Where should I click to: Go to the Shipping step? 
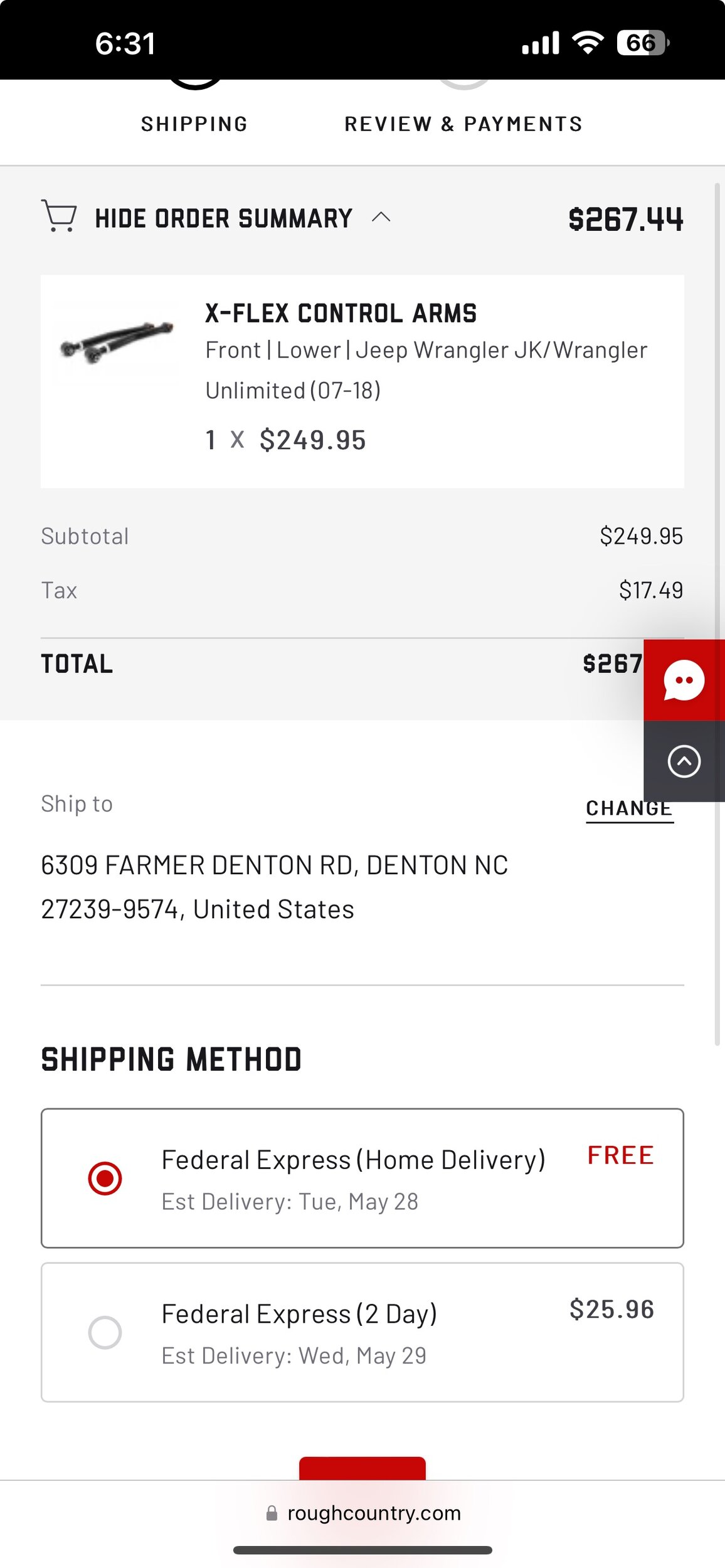tap(194, 124)
